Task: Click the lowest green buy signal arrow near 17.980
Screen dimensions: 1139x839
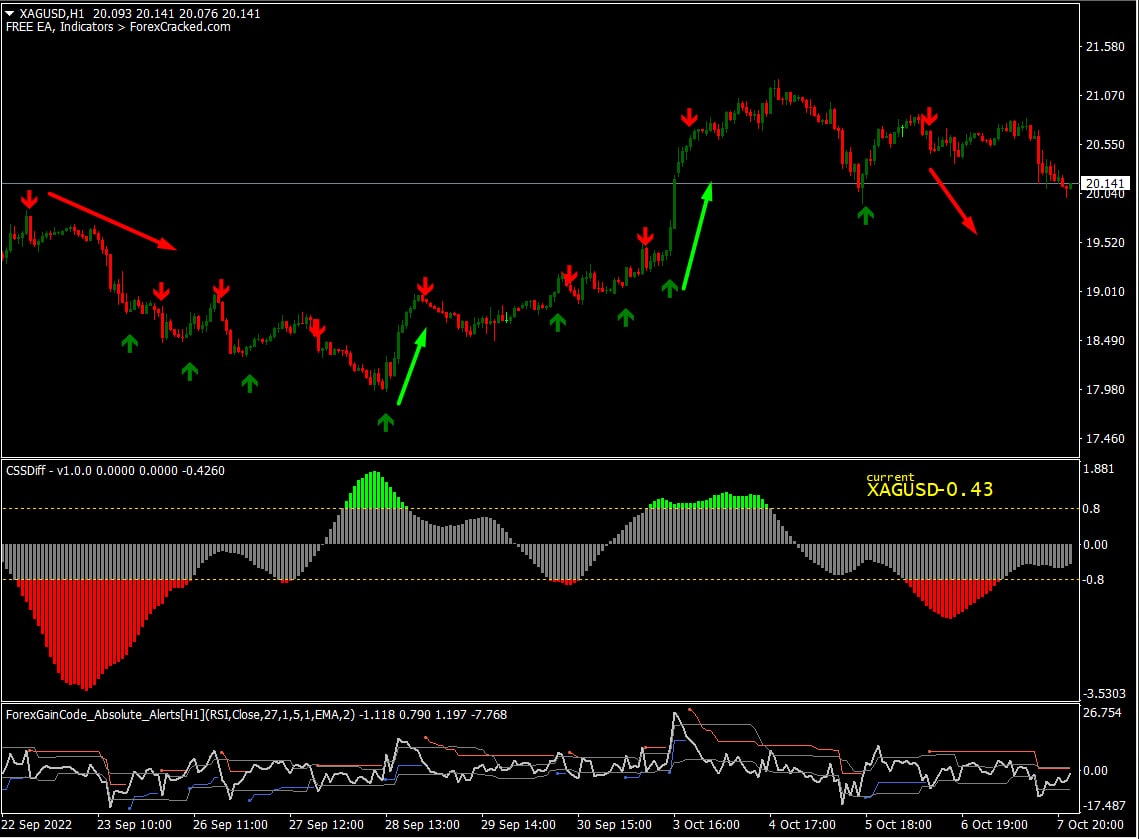Action: (x=386, y=422)
